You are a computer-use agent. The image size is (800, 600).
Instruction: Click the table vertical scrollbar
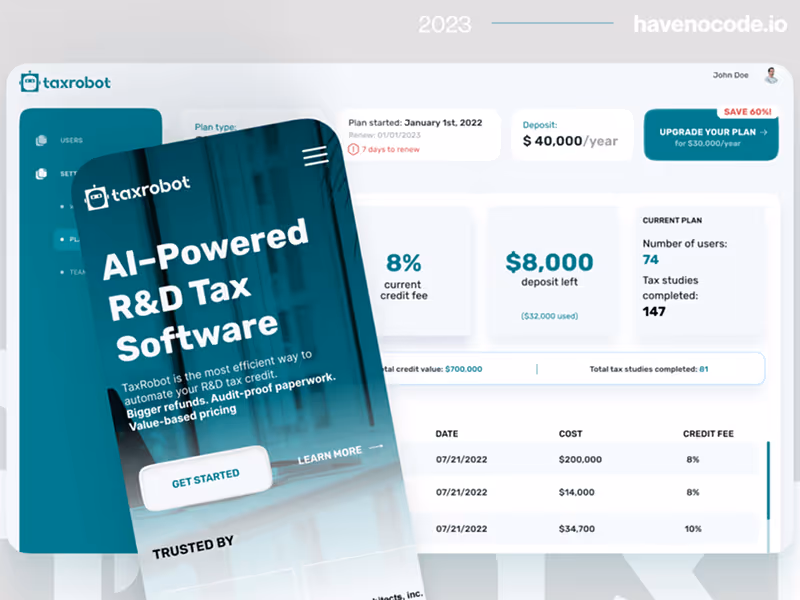click(768, 481)
